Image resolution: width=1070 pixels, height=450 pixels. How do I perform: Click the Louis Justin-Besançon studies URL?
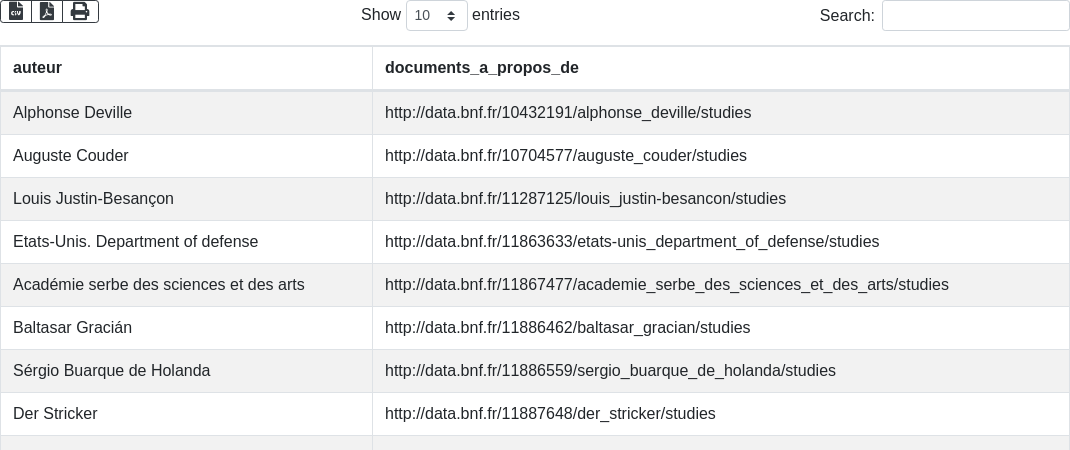585,199
